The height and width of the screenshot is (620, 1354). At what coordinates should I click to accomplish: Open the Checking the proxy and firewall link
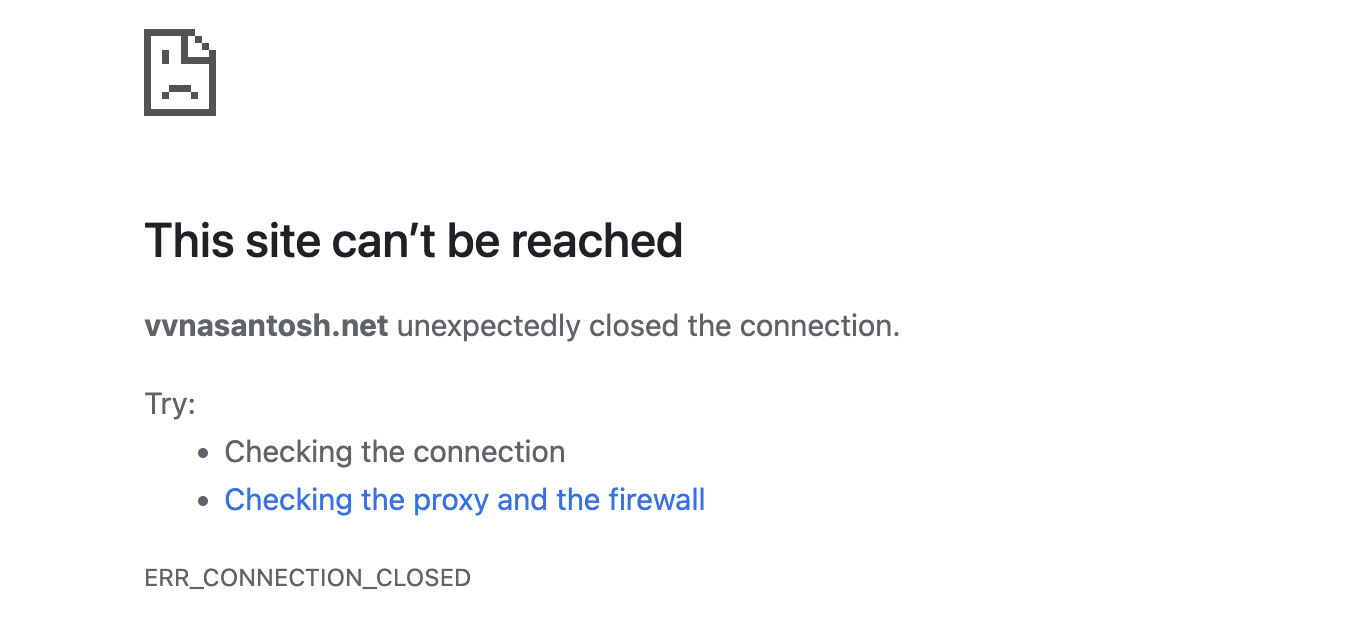[465, 500]
